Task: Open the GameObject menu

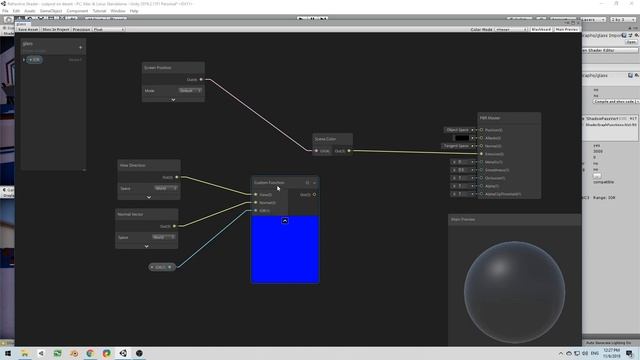Action: point(51,11)
